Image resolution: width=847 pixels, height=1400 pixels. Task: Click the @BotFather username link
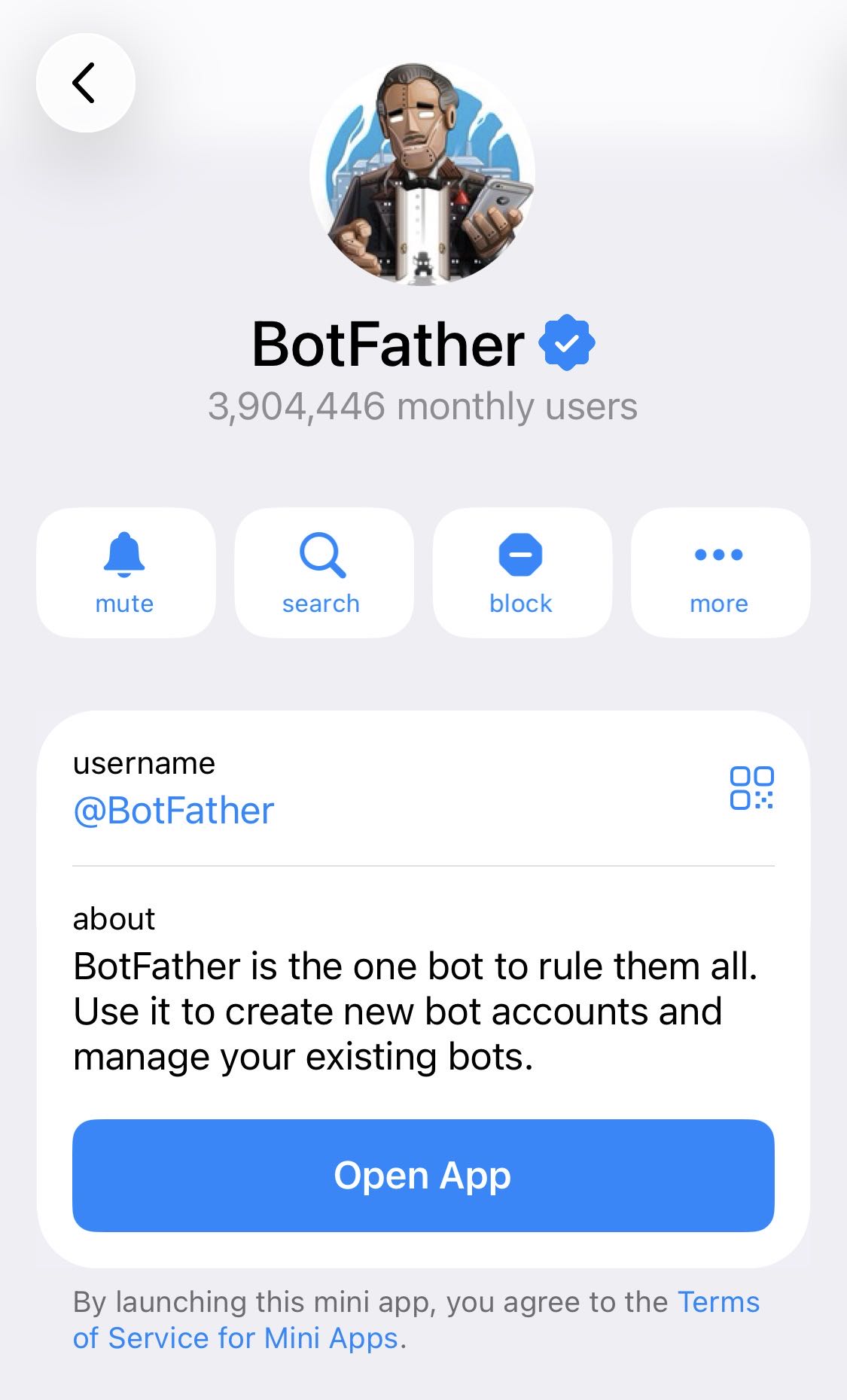[x=173, y=811]
